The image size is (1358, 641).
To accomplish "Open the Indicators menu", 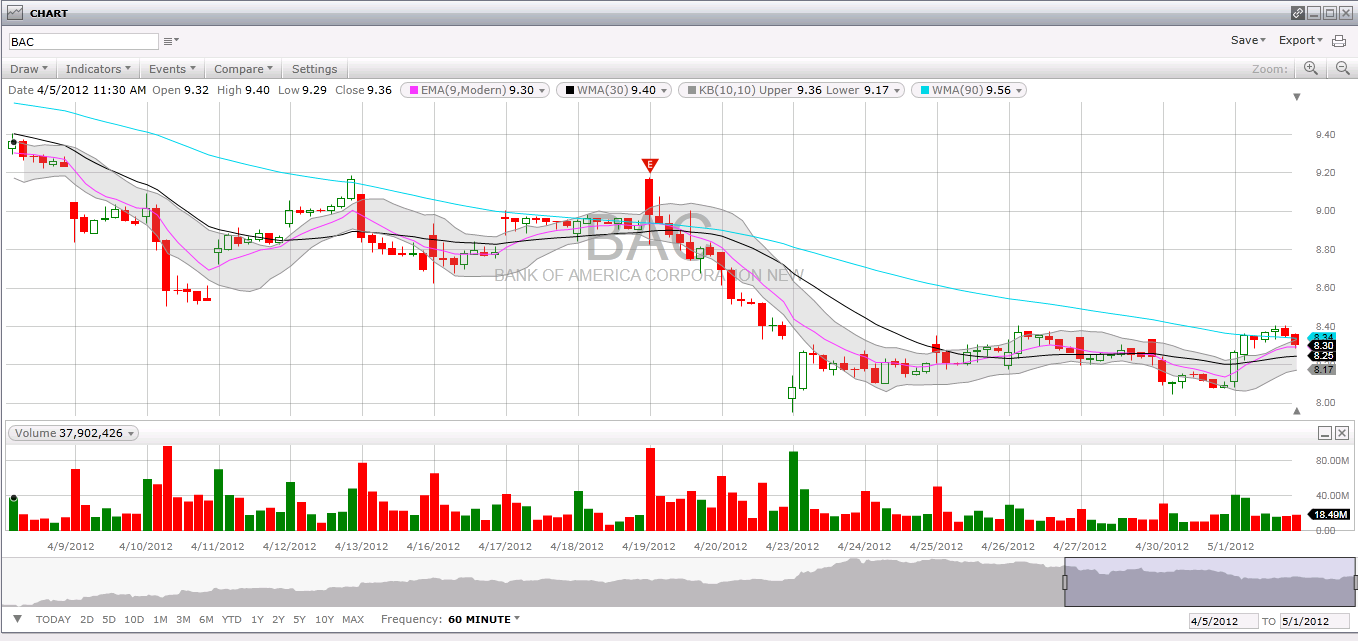I will click(98, 69).
